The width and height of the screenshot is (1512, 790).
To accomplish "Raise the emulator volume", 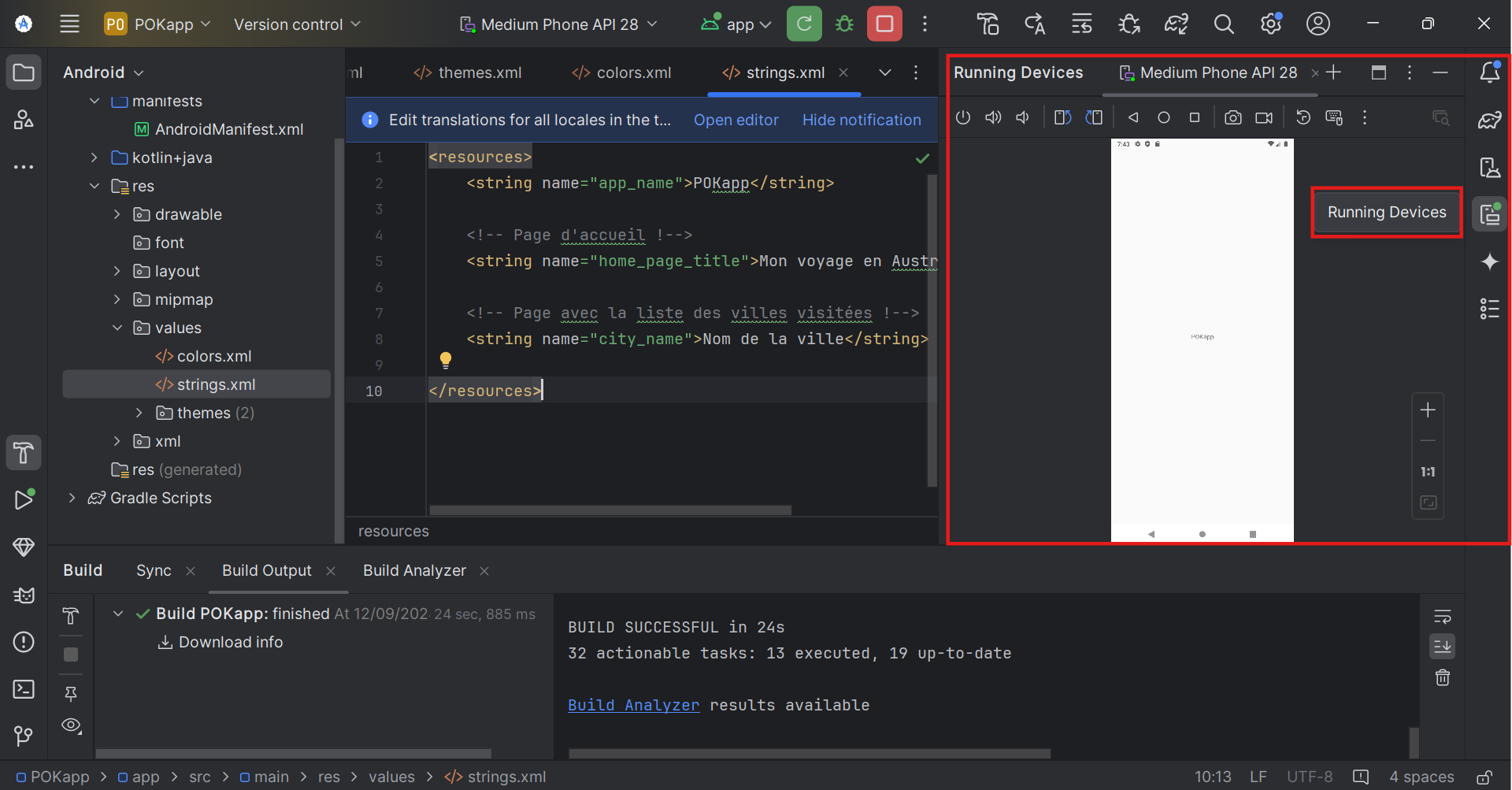I will point(993,117).
